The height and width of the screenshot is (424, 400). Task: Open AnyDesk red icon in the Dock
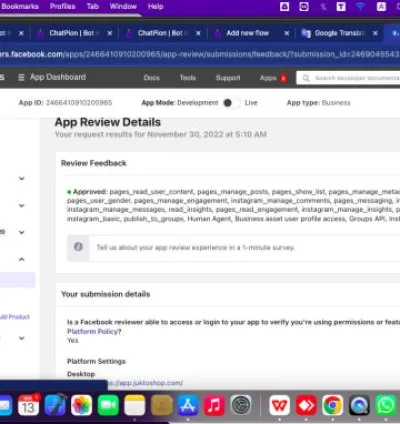(x=306, y=405)
